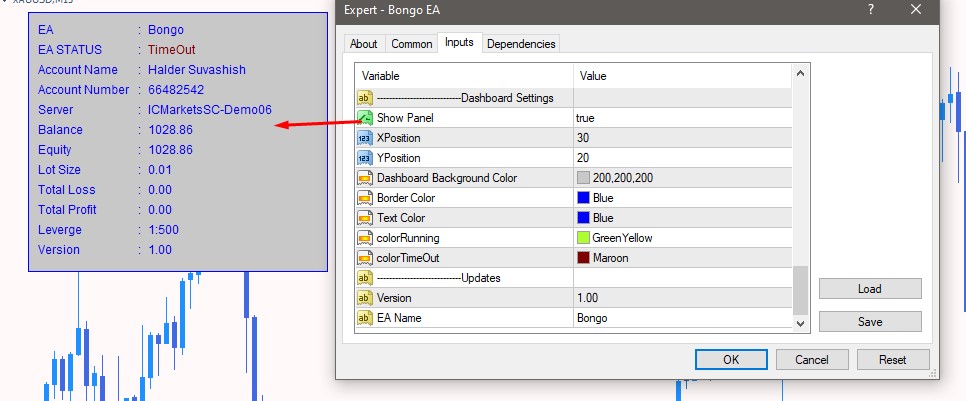Click the GreenYellow colorRunning swatch
966x401 pixels.
point(583,238)
